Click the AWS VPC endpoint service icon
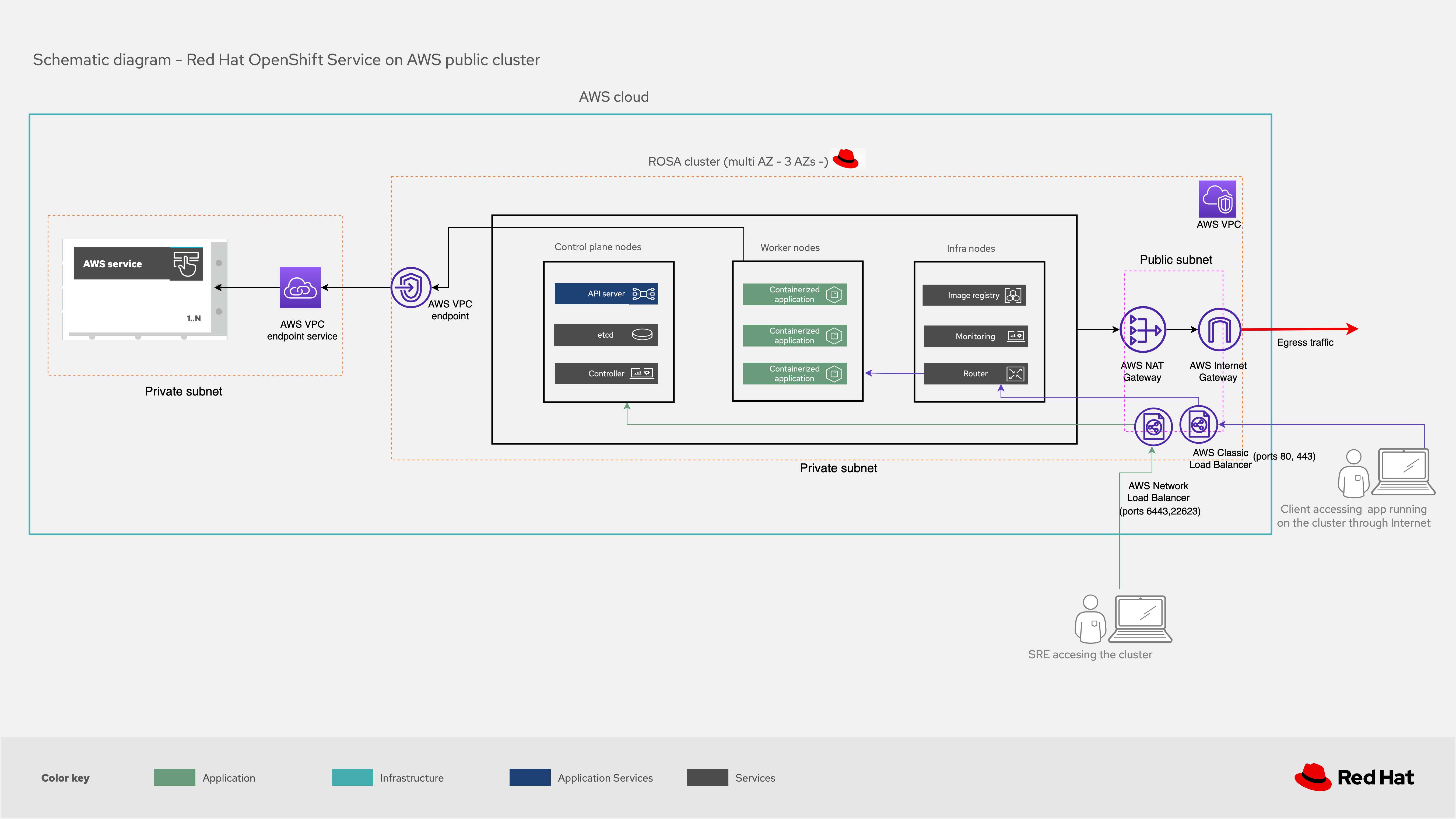 tap(300, 288)
